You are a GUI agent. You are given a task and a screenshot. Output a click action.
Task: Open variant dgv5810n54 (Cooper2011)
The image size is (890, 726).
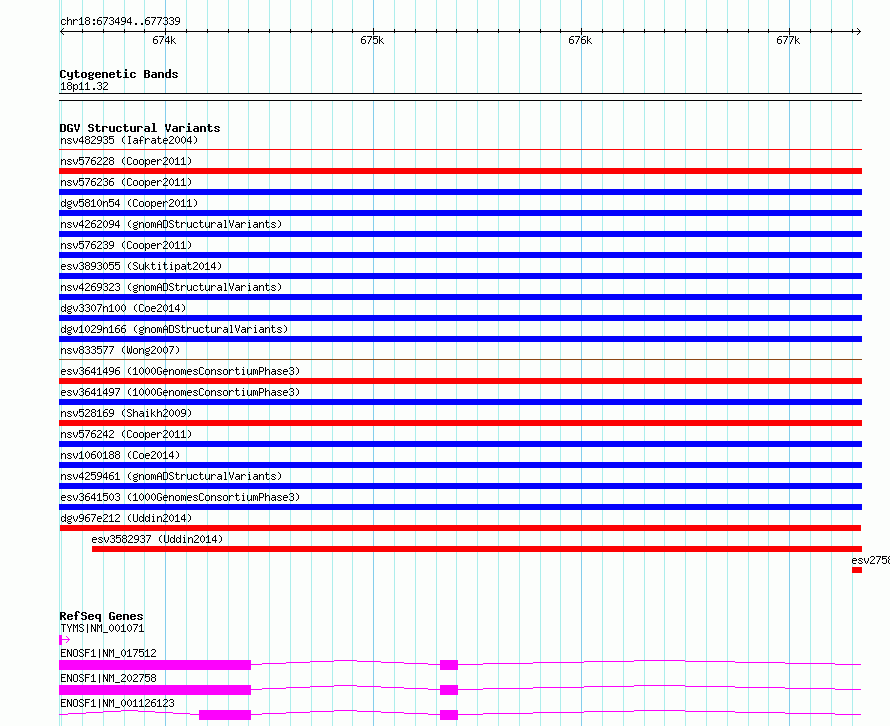[129, 203]
